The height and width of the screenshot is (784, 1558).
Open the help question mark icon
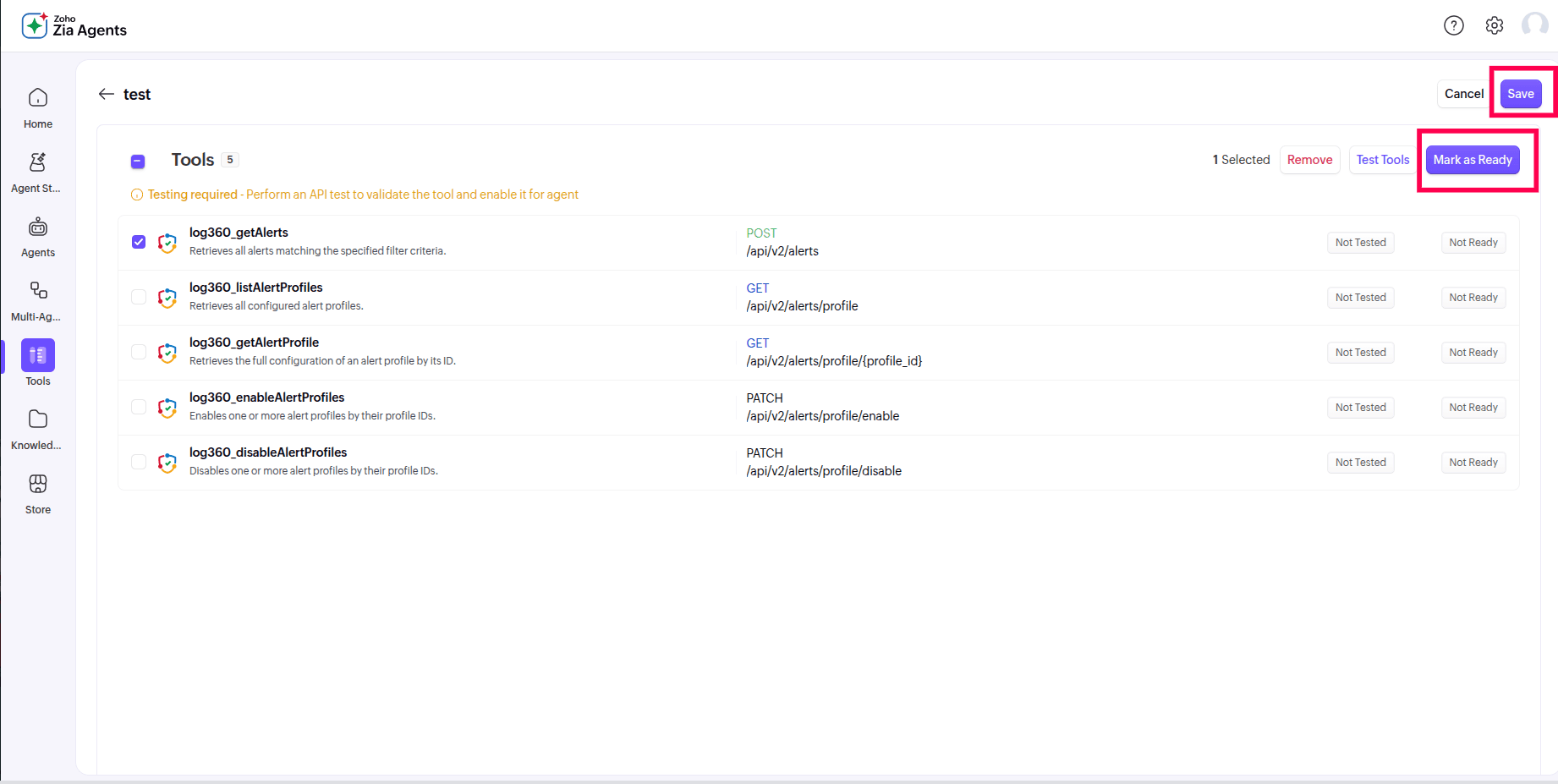pos(1453,25)
